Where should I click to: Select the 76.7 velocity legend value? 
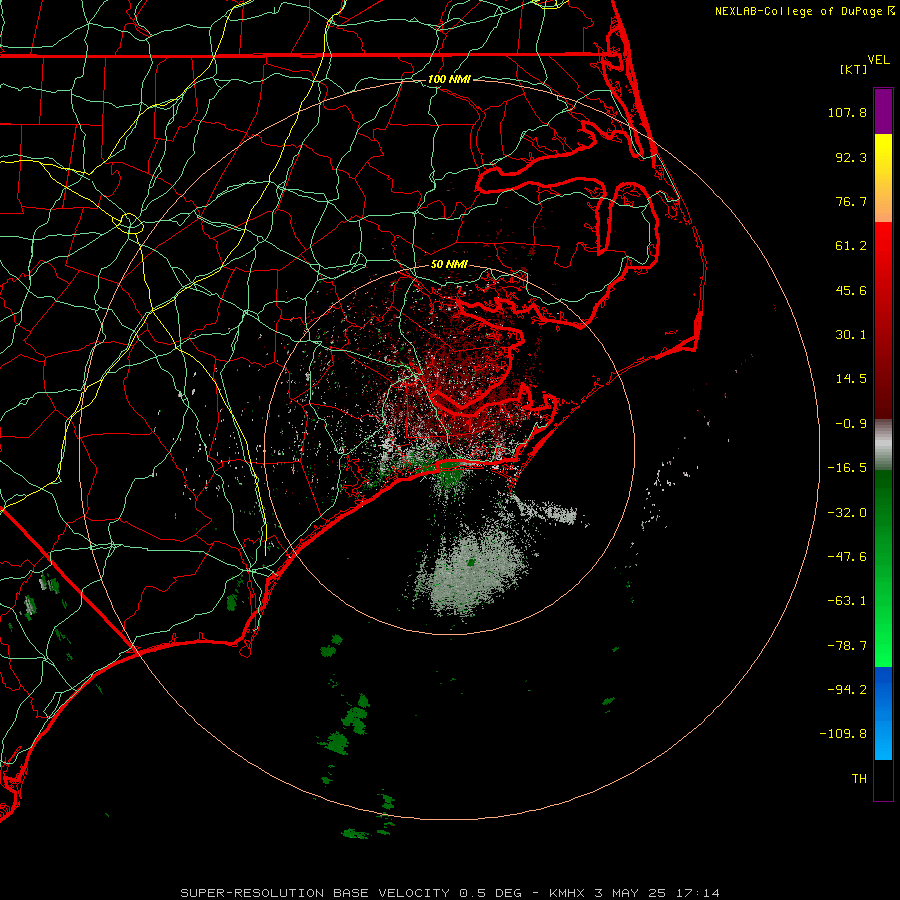coord(851,201)
